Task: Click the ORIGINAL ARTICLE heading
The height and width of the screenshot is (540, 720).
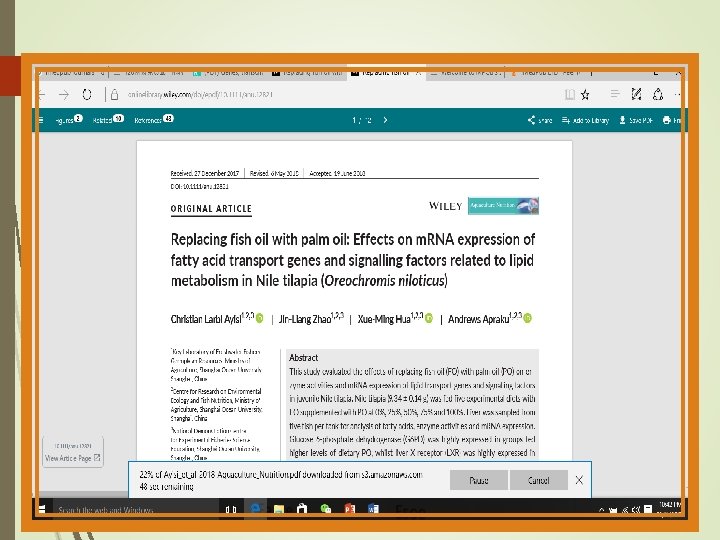Action: click(211, 208)
